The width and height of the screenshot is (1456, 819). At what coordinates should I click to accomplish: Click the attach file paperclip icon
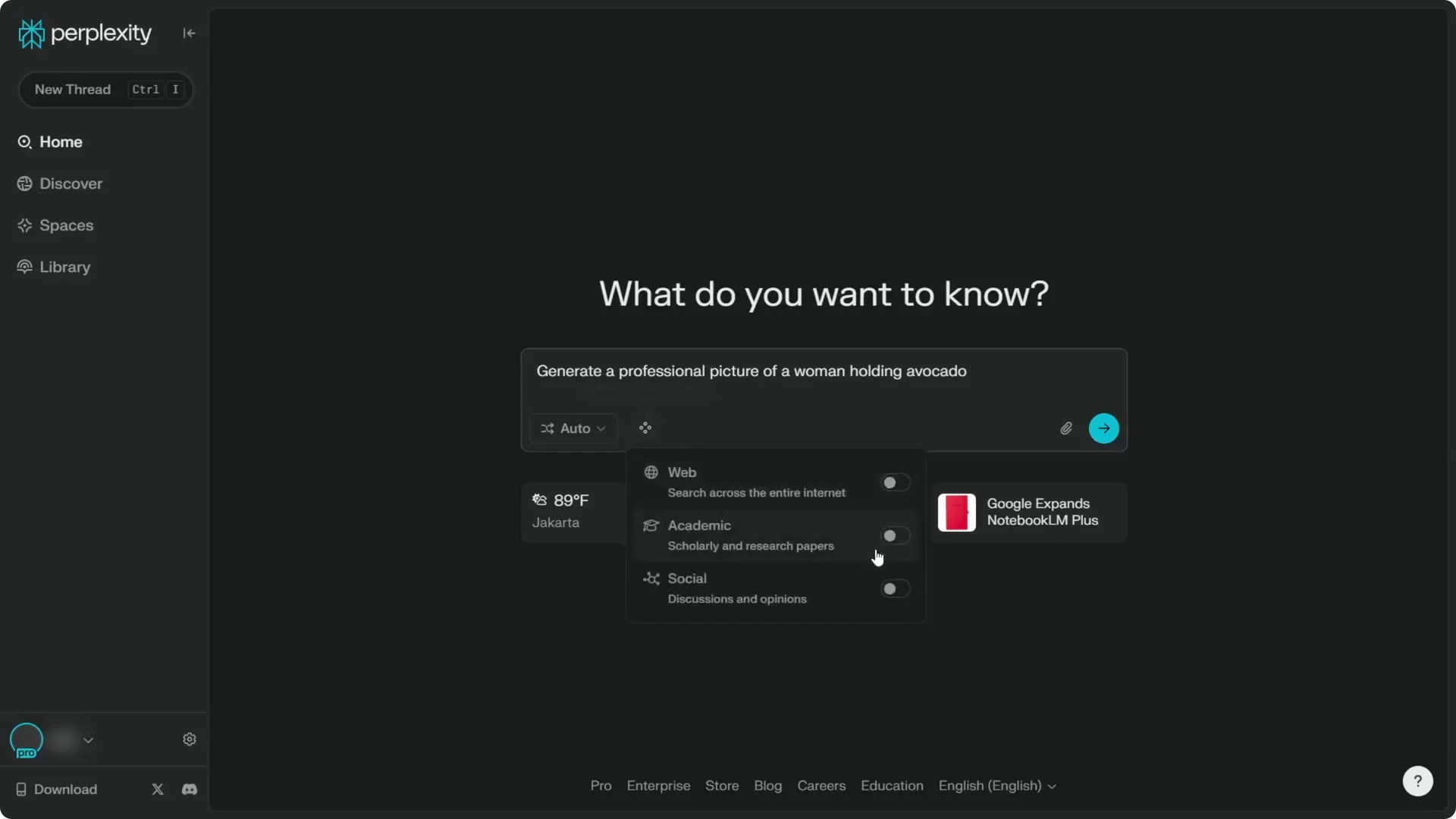coord(1065,428)
